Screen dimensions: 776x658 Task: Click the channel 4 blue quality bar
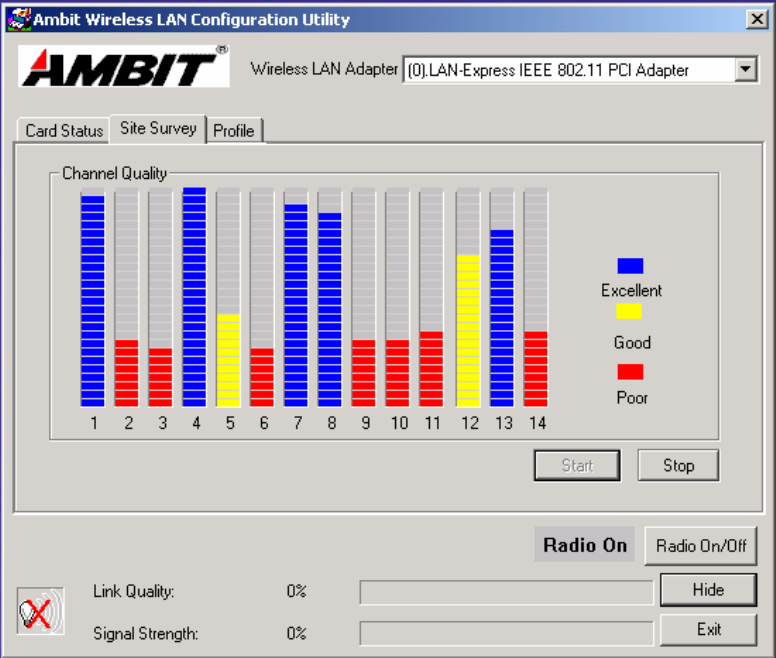click(194, 297)
